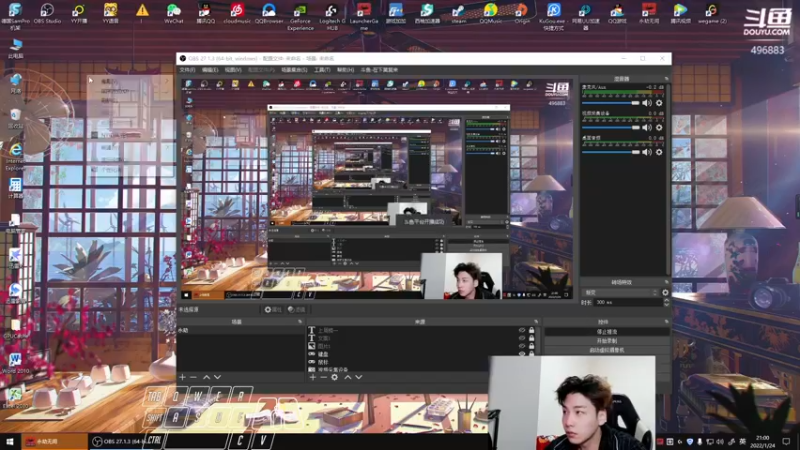Adjust the microphone/Aux volume slider
The width and height of the screenshot is (800, 450).
(611, 103)
